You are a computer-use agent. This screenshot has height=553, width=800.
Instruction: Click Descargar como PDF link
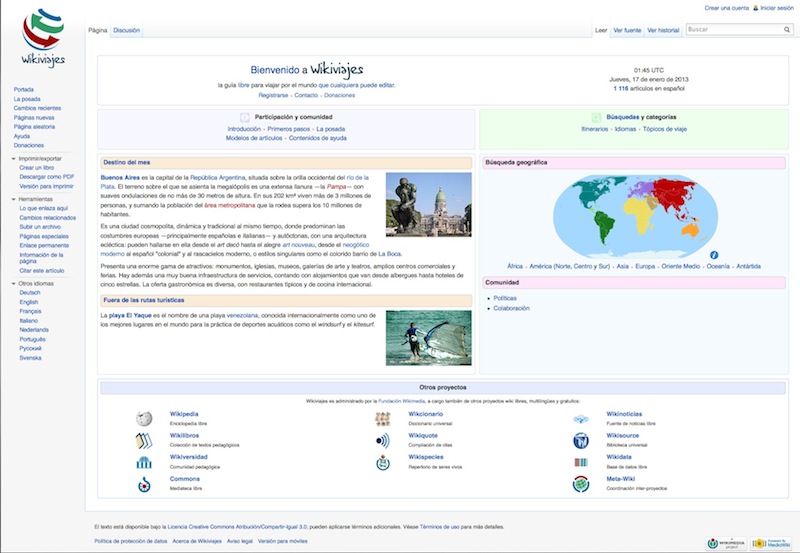pos(47,177)
